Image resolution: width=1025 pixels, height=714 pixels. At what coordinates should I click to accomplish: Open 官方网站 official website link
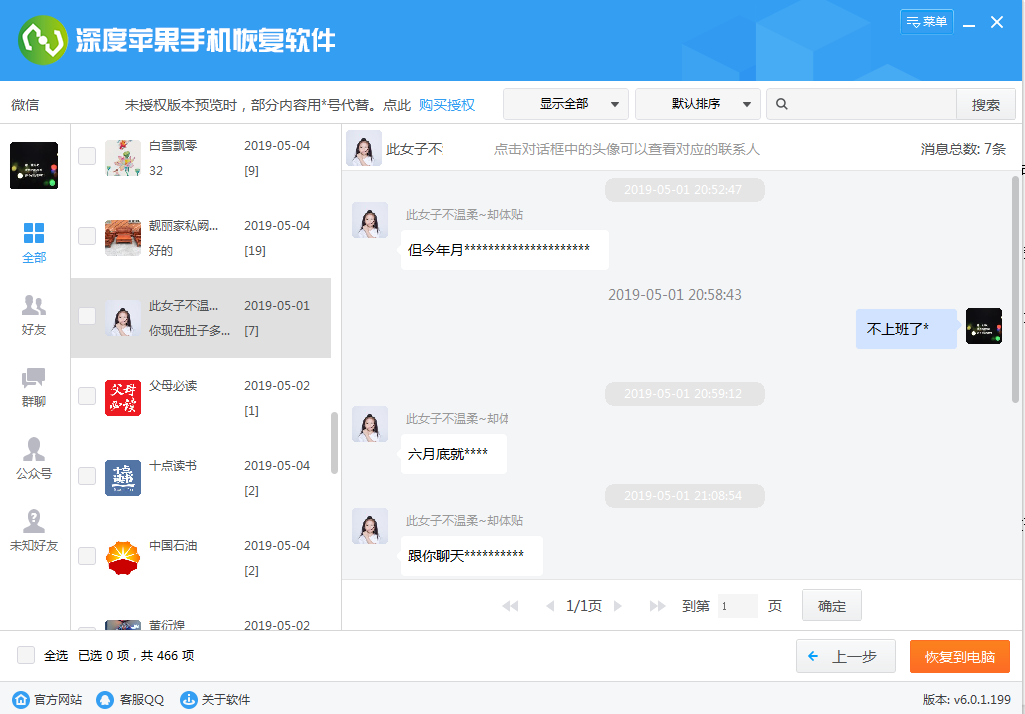pyautogui.click(x=48, y=700)
